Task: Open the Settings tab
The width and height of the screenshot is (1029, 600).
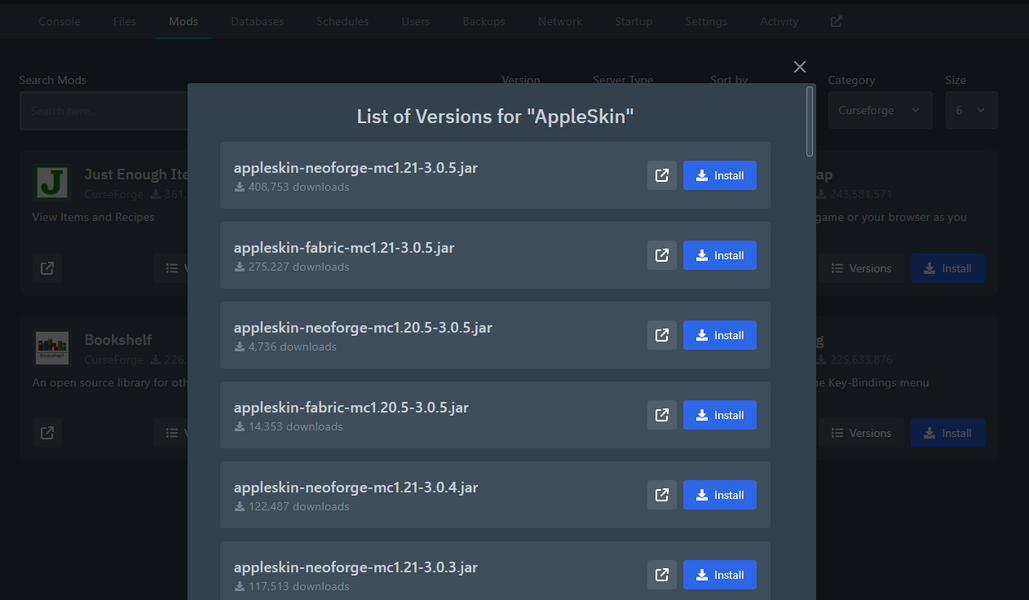Action: pos(706,21)
